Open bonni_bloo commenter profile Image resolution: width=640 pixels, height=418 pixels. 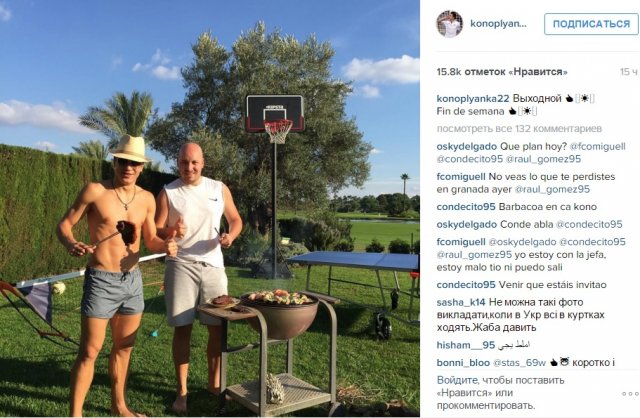click(463, 363)
